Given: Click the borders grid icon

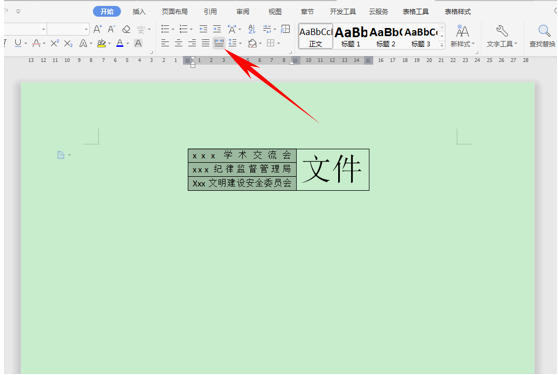Looking at the screenshot, I should tap(270, 43).
